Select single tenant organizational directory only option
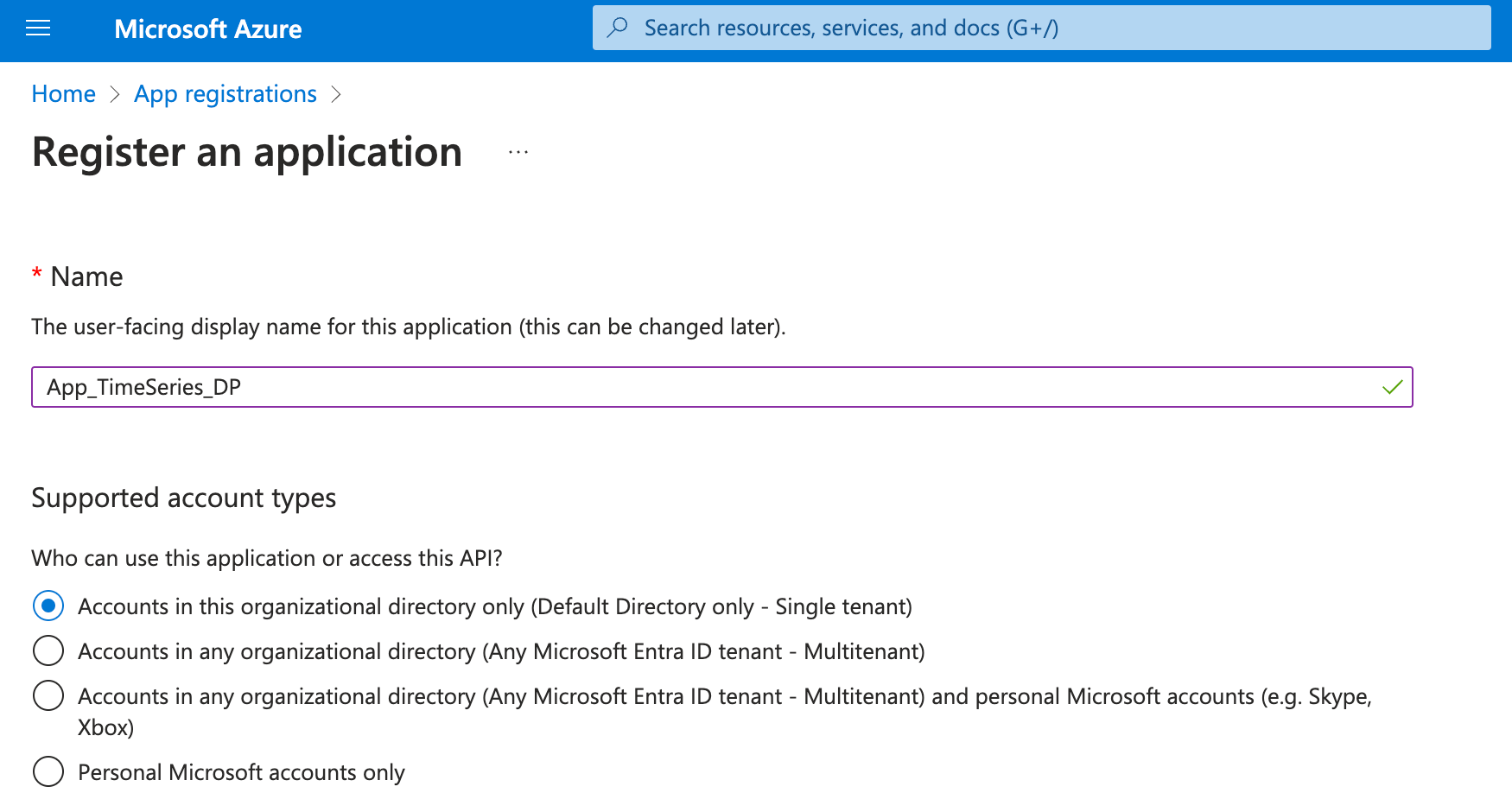This screenshot has height=812, width=1512. click(48, 606)
